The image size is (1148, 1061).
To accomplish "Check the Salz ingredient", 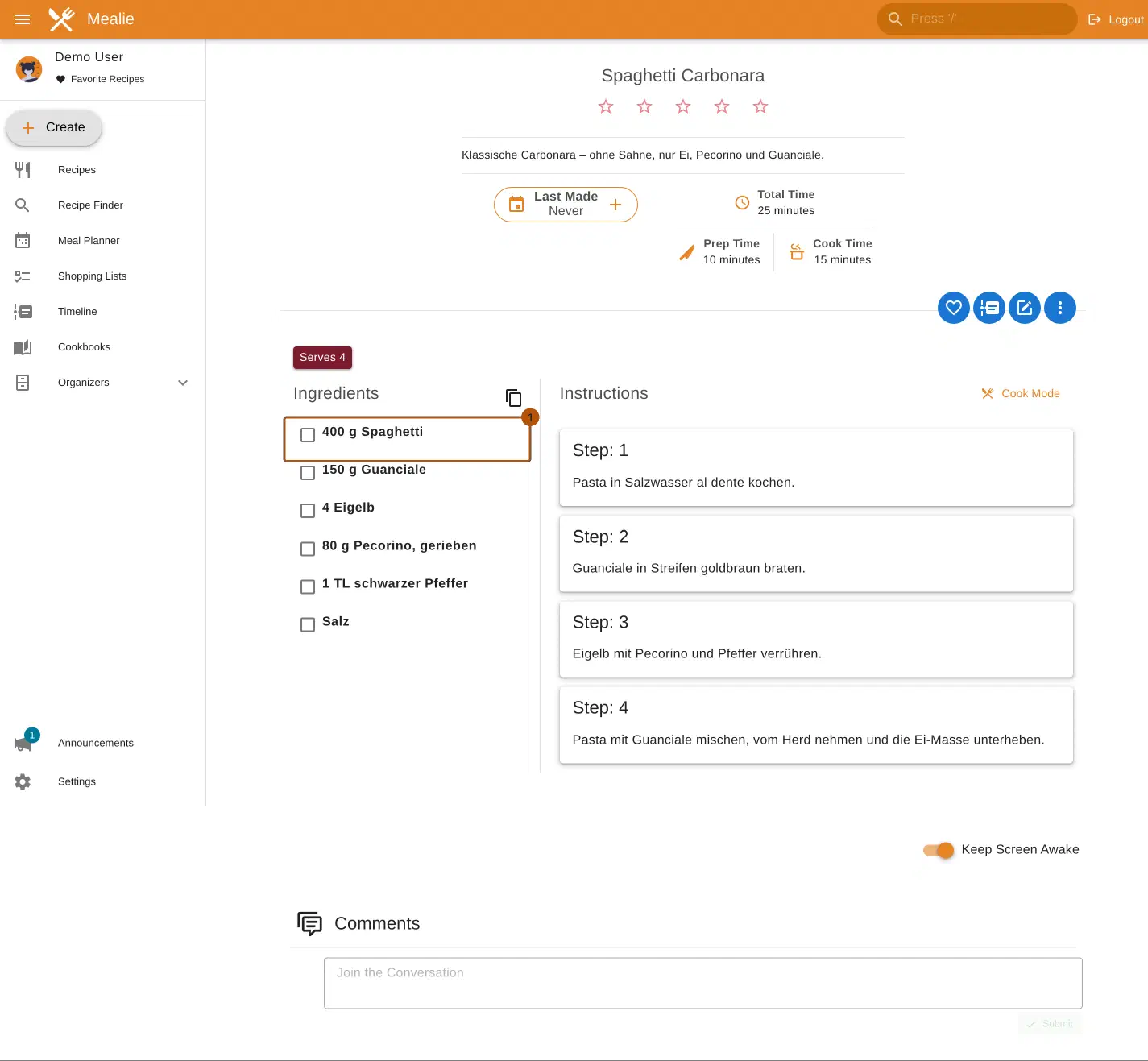I will click(308, 624).
